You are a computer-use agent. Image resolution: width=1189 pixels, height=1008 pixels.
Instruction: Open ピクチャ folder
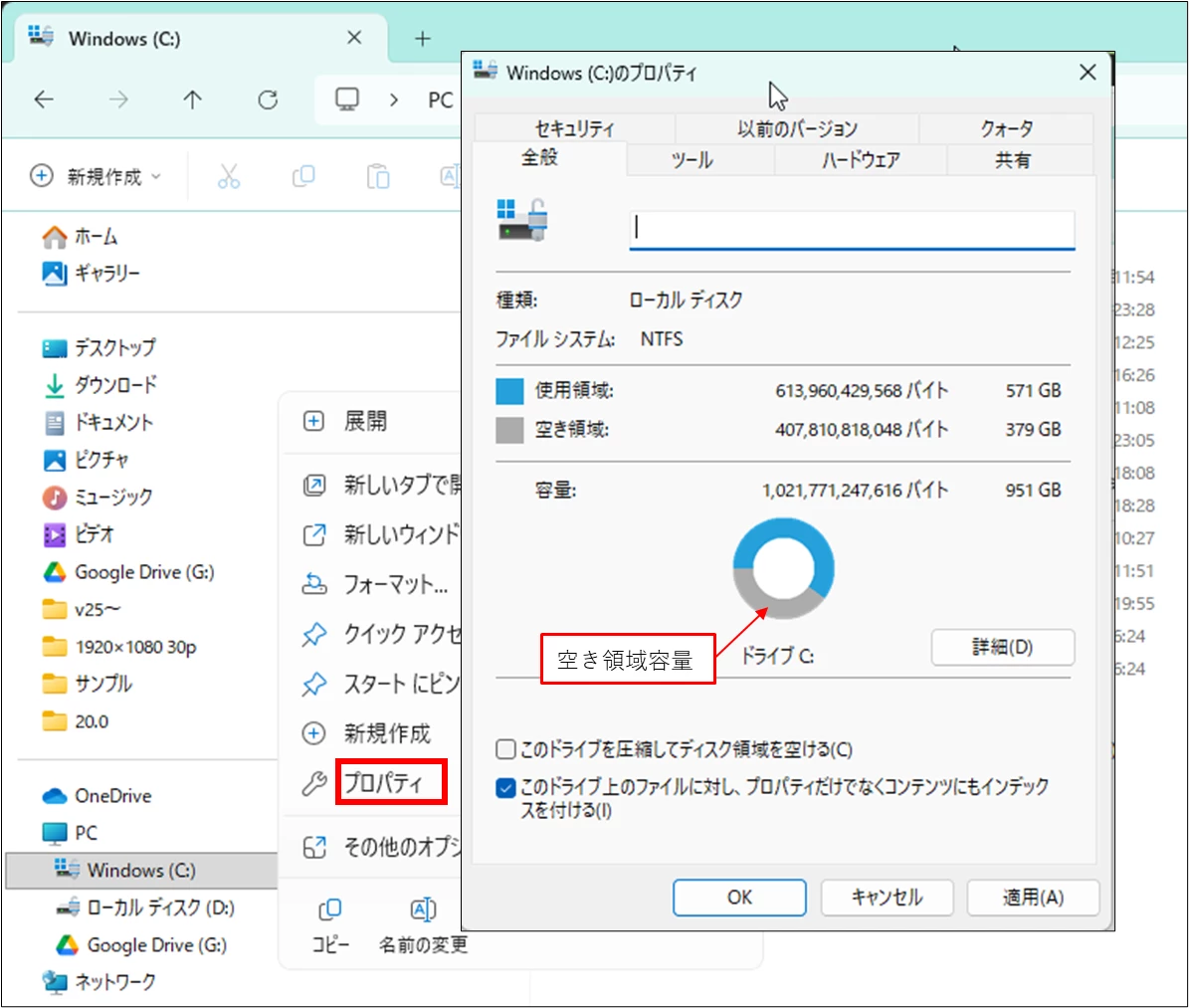86,460
